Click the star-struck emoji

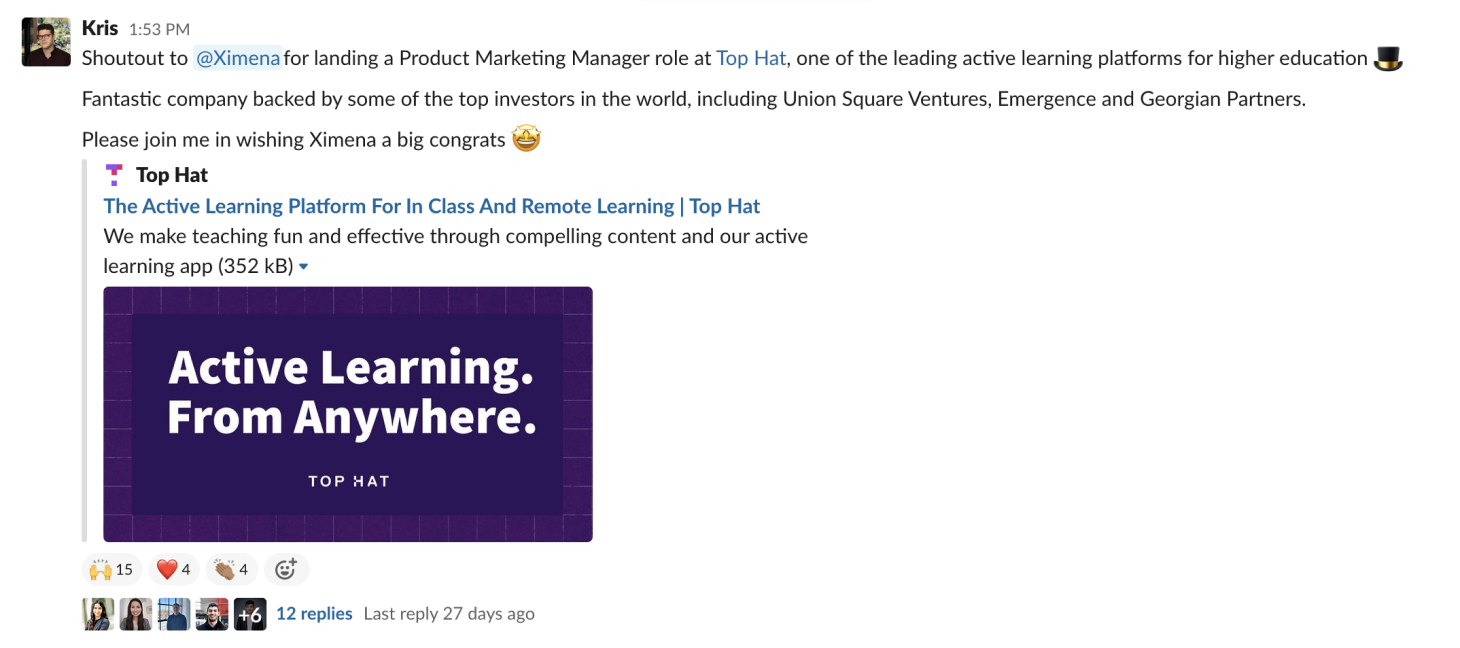(526, 139)
